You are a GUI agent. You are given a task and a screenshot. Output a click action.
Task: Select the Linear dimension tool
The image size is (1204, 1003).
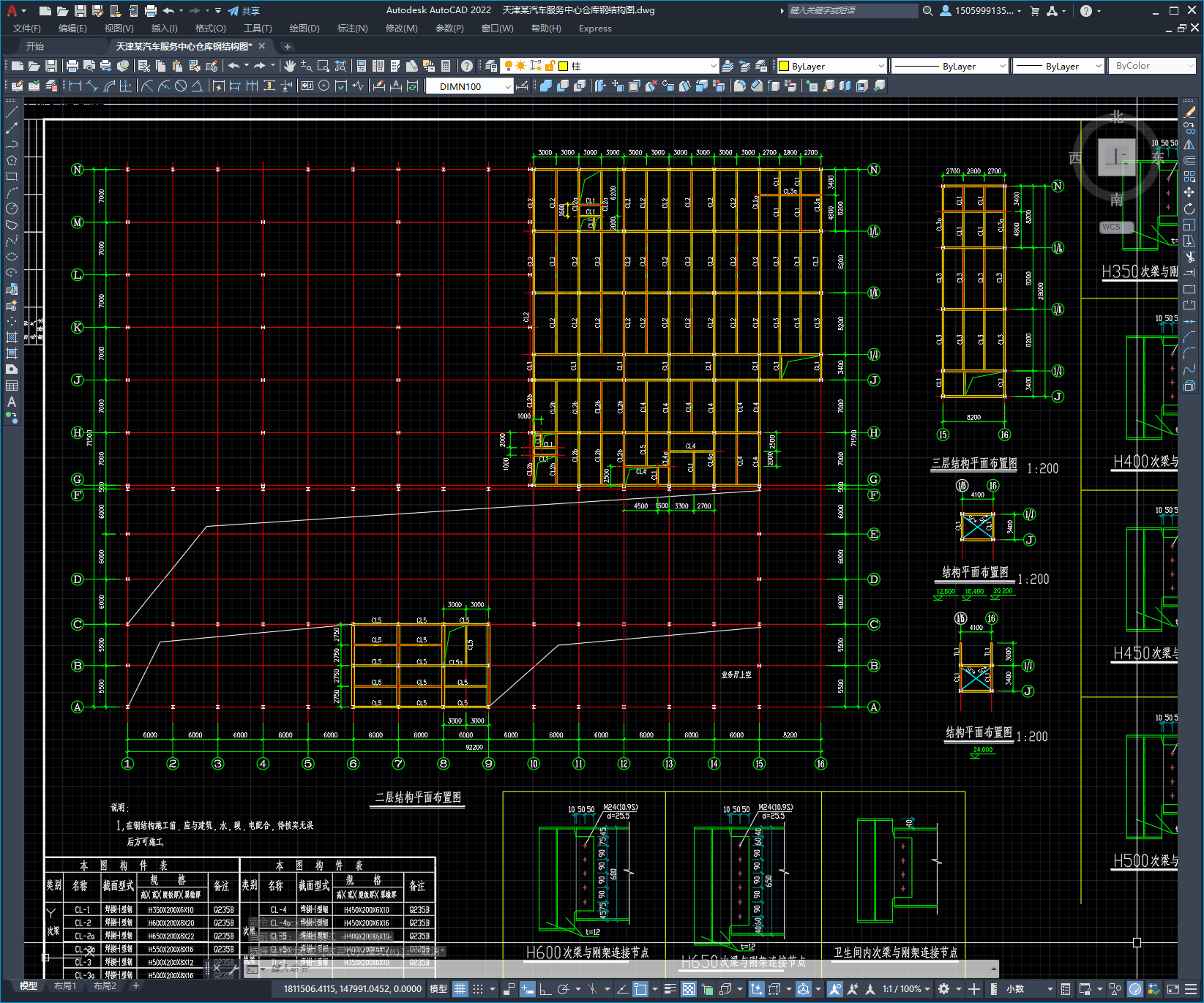75,86
